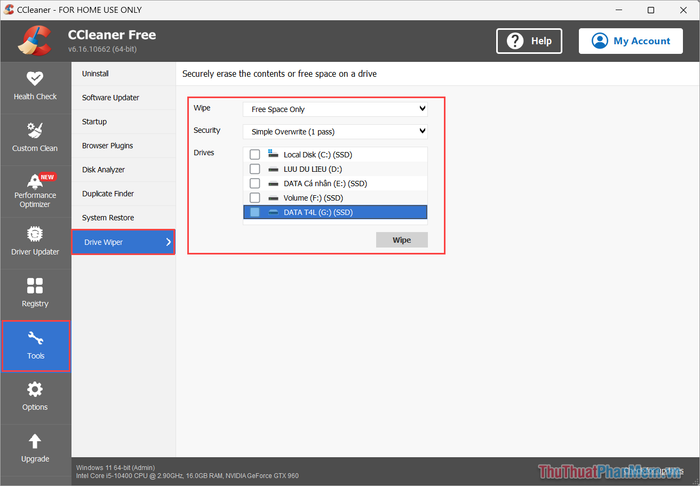Open the Health Check section
The image size is (700, 486).
[35, 87]
